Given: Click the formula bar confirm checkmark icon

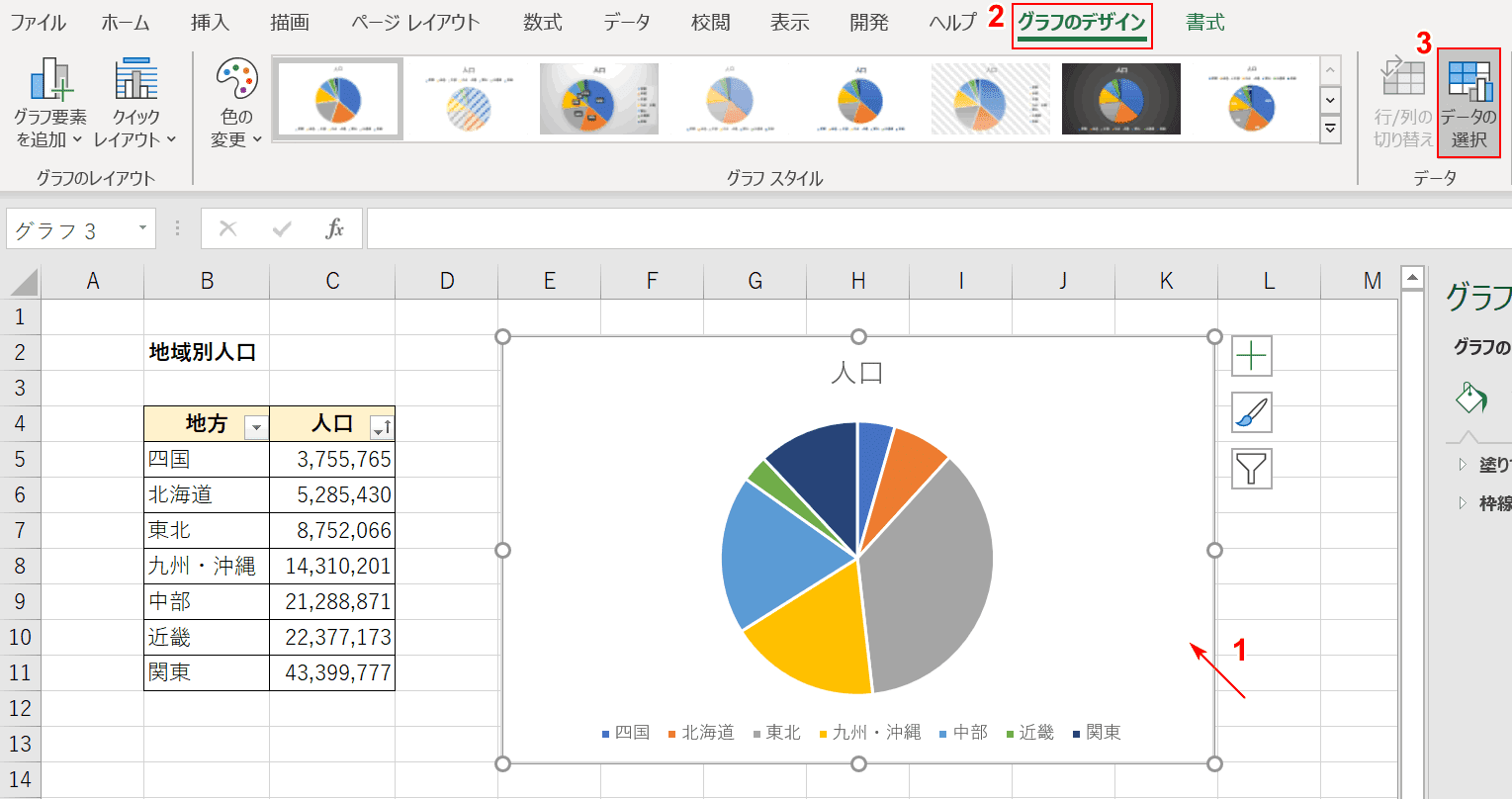Looking at the screenshot, I should [x=282, y=229].
